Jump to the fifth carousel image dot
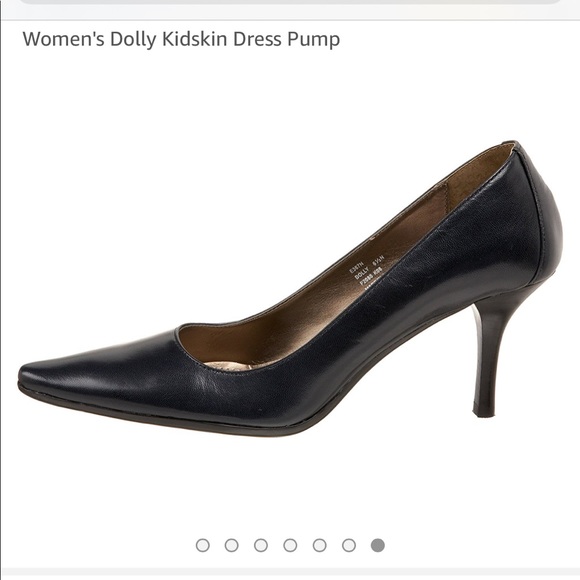Image resolution: width=580 pixels, height=580 pixels. pos(319,545)
